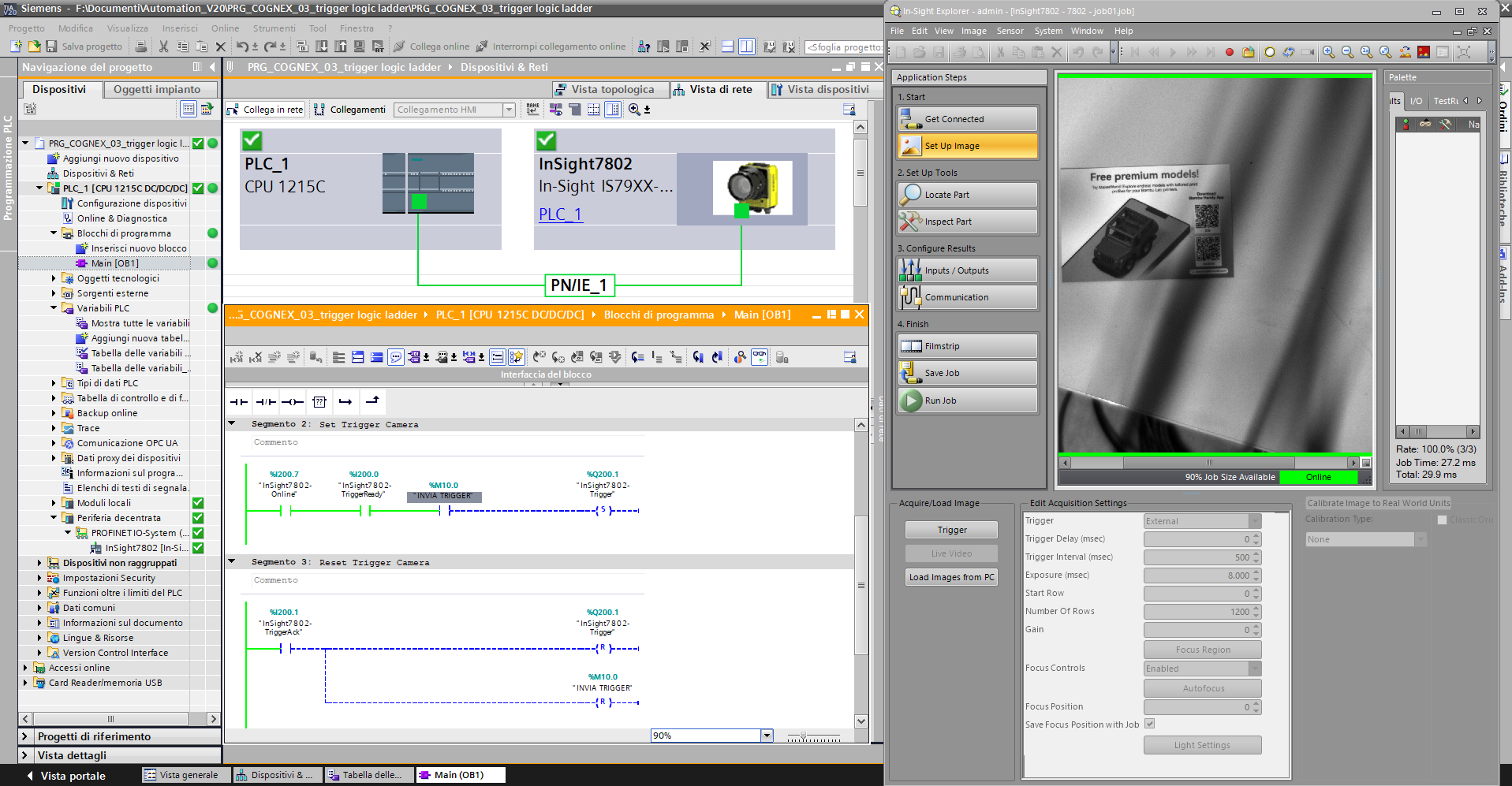Collapse Segmento 2 network
The image size is (1512, 786).
(232, 423)
